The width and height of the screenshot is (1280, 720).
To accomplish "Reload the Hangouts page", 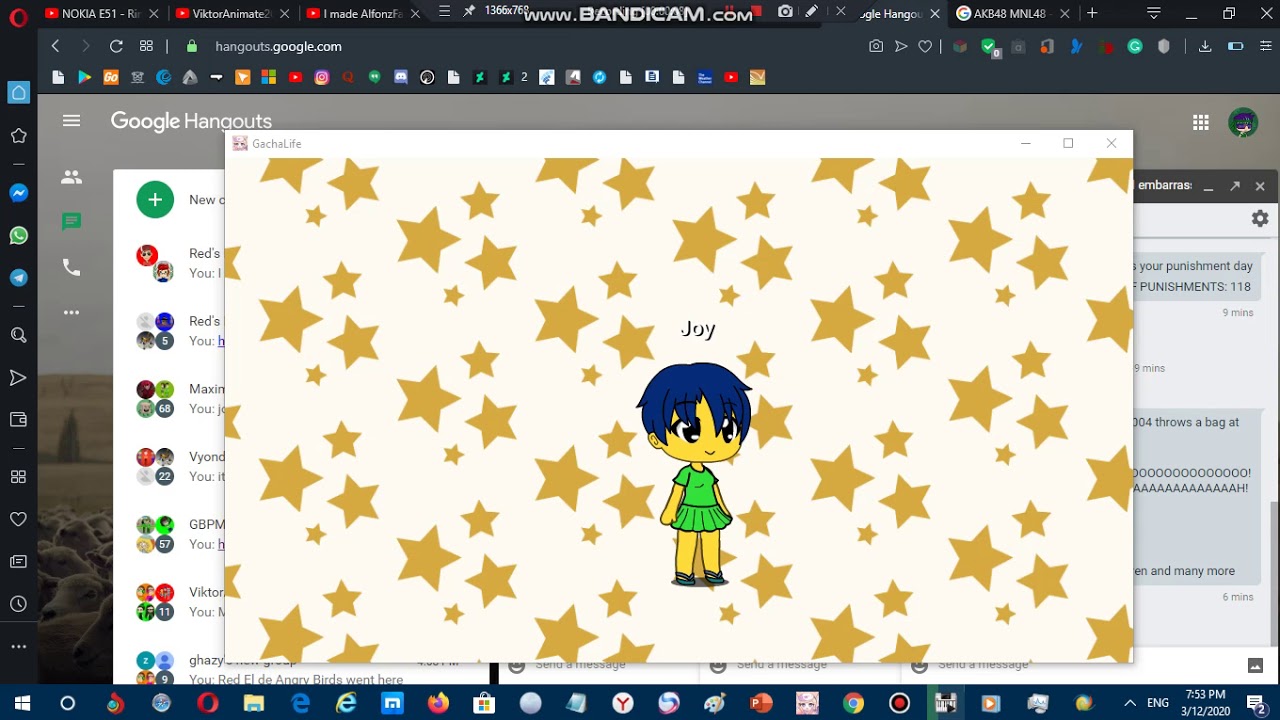I will [116, 46].
